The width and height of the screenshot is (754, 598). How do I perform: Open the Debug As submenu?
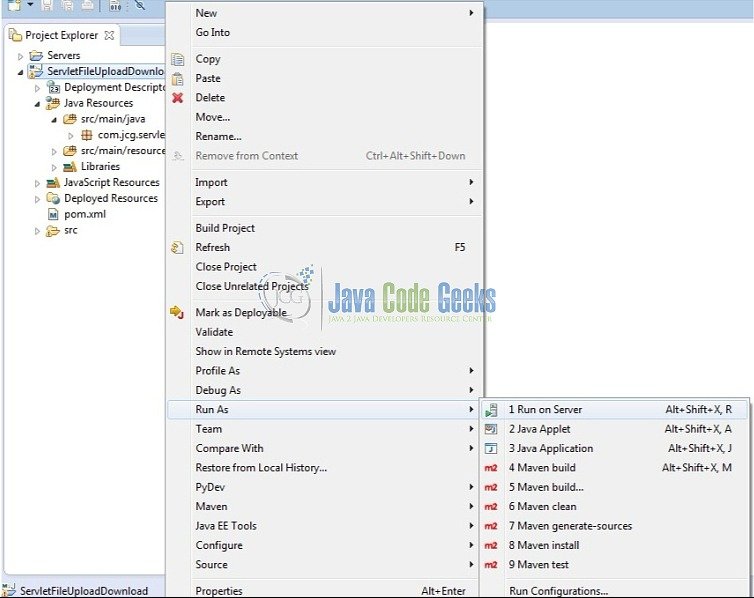325,390
